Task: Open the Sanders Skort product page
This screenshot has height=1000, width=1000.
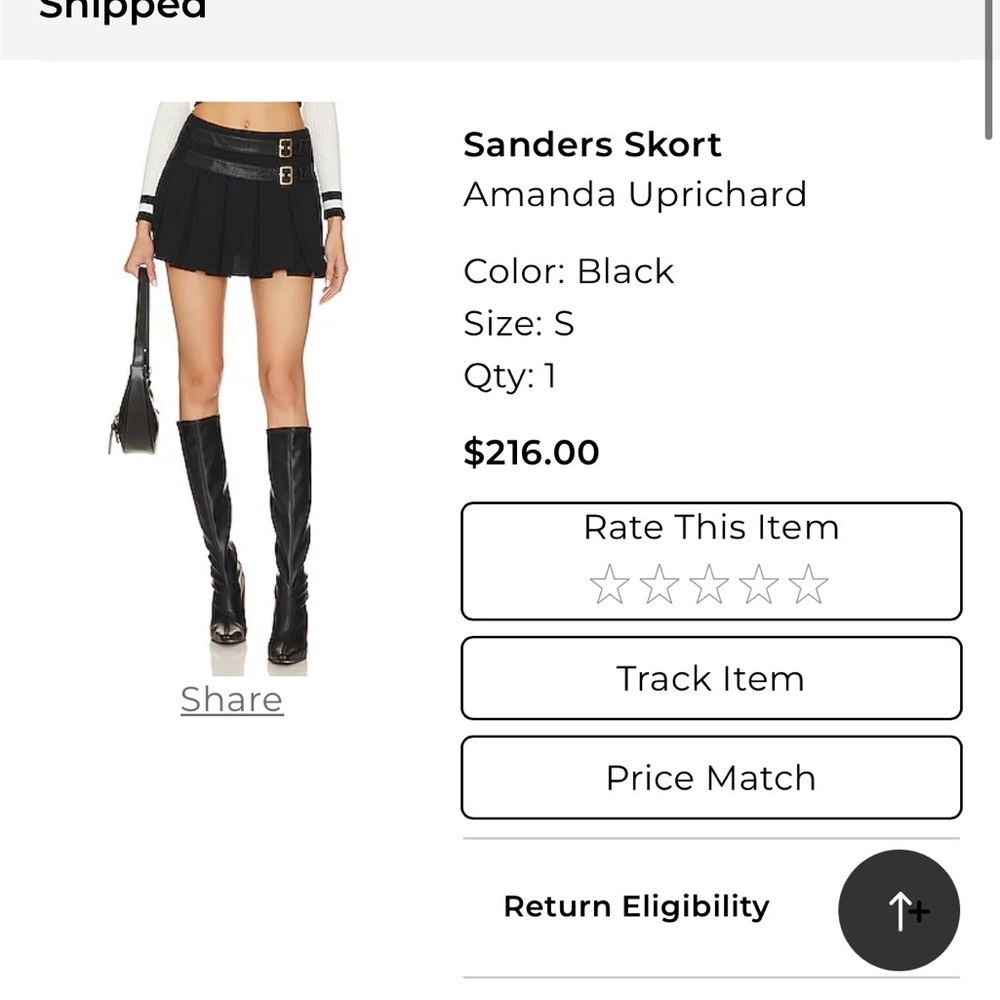Action: tap(592, 144)
